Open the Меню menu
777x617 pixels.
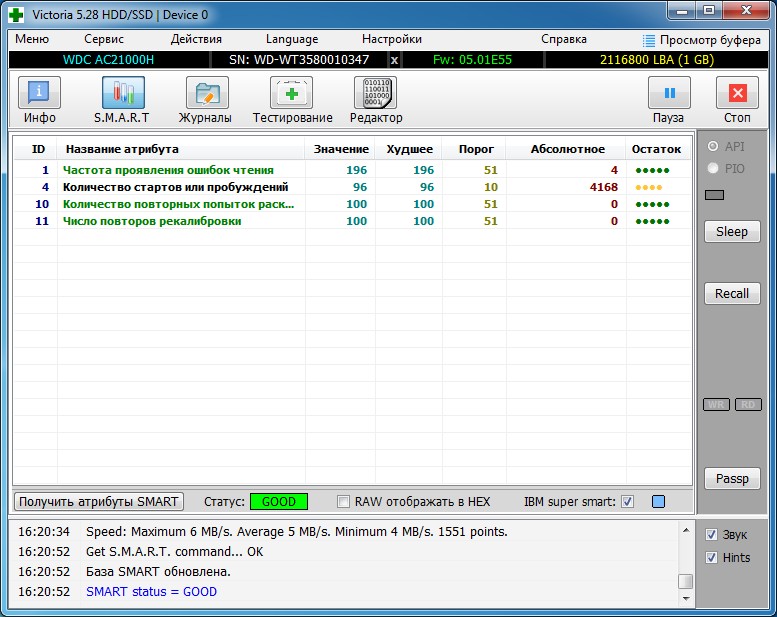point(32,39)
